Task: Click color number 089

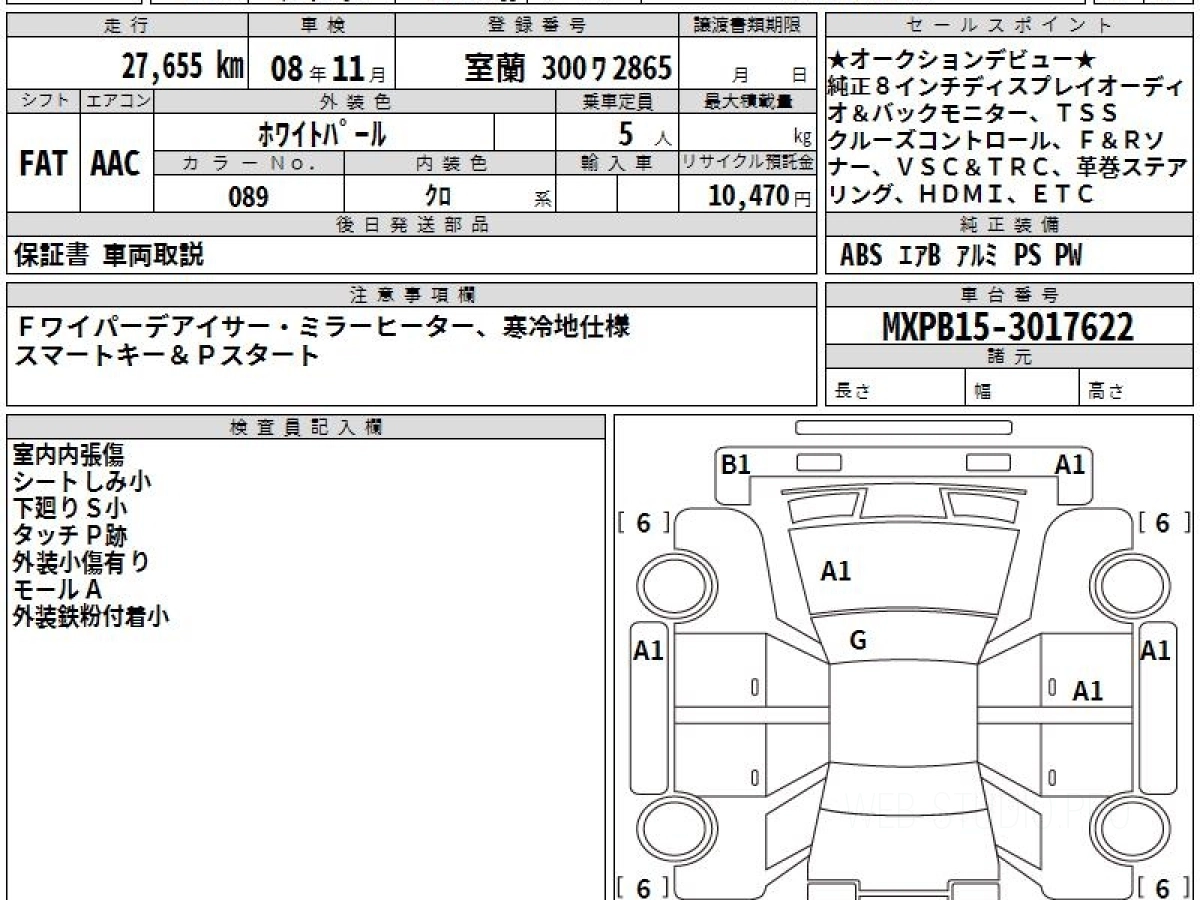Action: 248,196
